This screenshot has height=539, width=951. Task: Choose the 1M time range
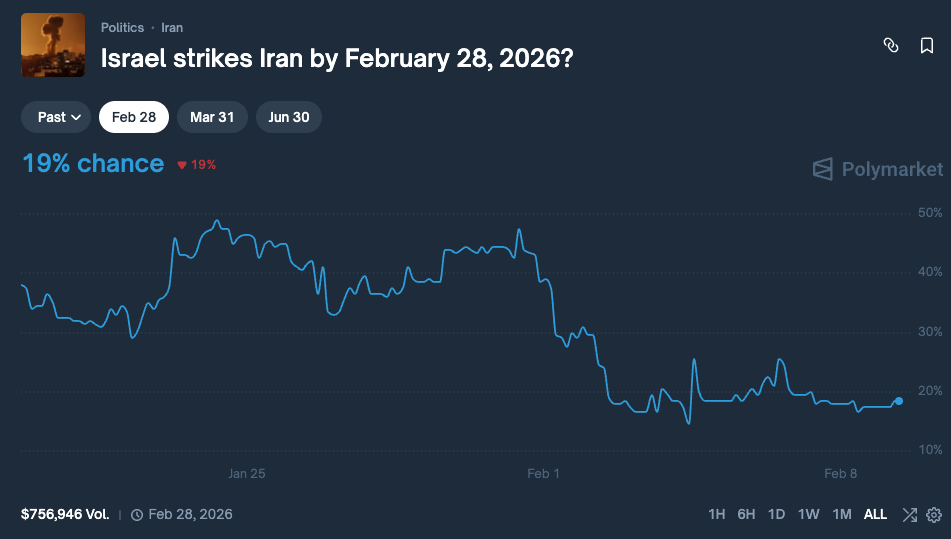(x=842, y=515)
